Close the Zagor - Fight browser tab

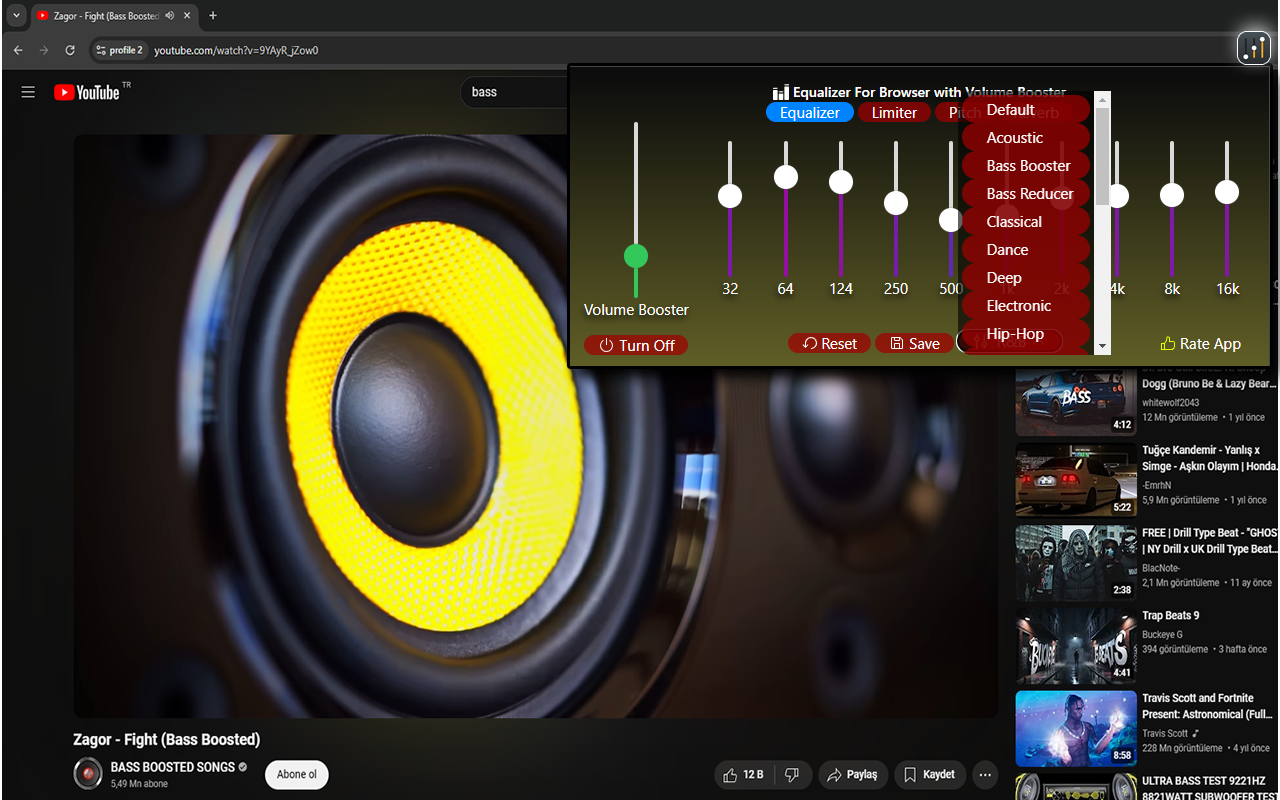pyautogui.click(x=187, y=15)
